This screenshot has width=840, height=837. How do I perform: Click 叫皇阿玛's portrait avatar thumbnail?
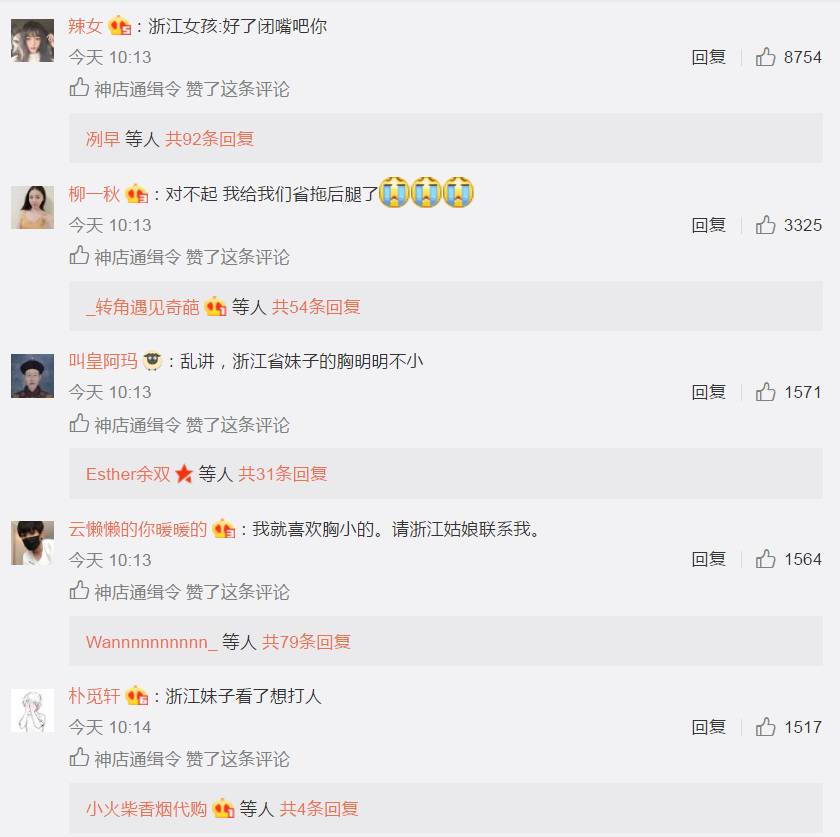pos(33,376)
